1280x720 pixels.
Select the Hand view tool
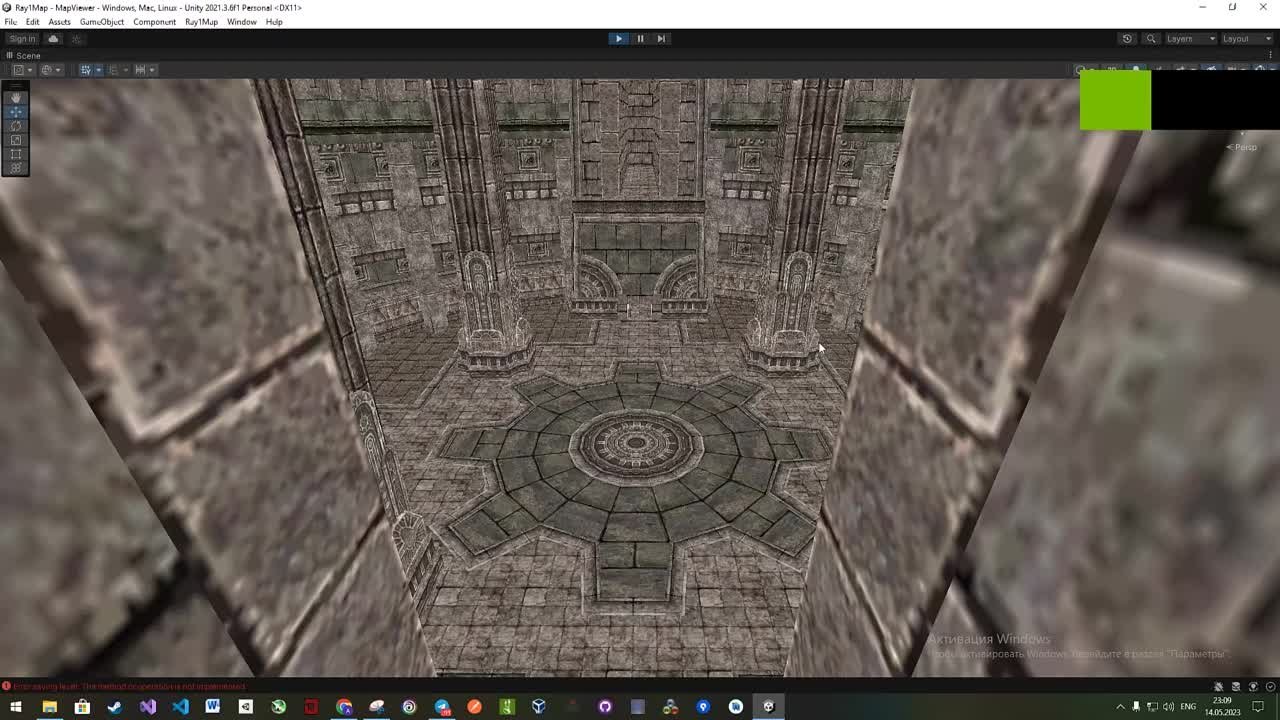click(15, 98)
